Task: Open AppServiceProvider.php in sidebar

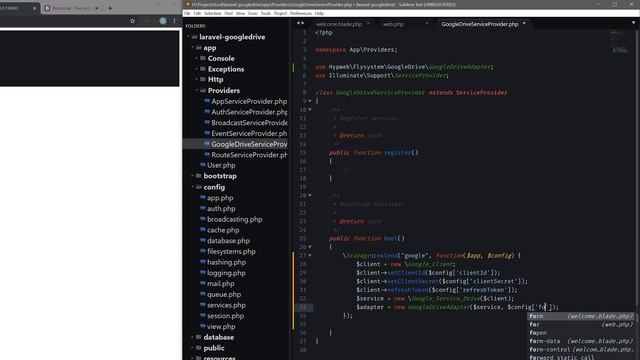Action: point(249,101)
